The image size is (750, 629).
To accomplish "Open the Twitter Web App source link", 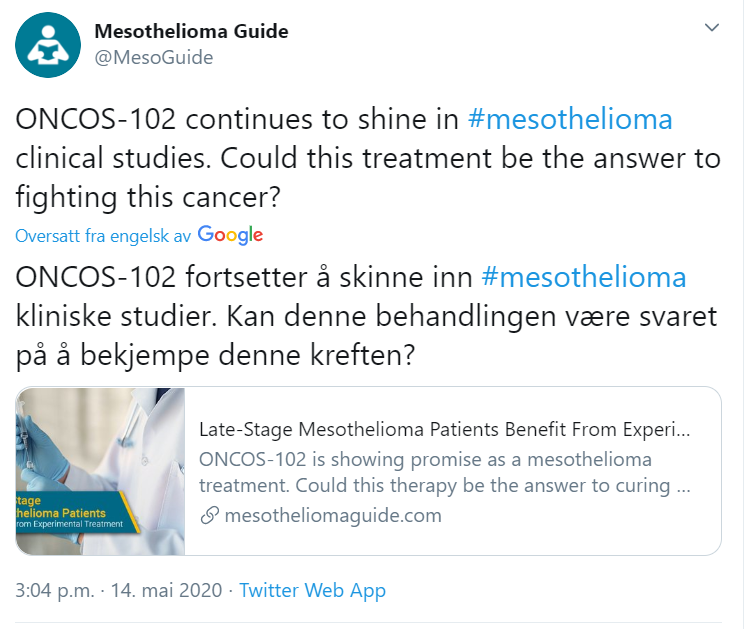I will 312,590.
